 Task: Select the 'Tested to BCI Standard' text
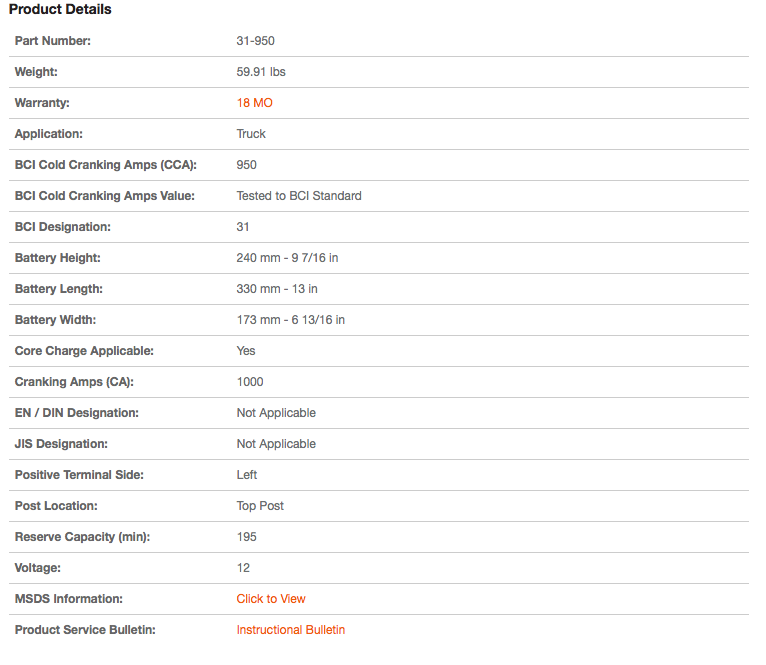[299, 196]
